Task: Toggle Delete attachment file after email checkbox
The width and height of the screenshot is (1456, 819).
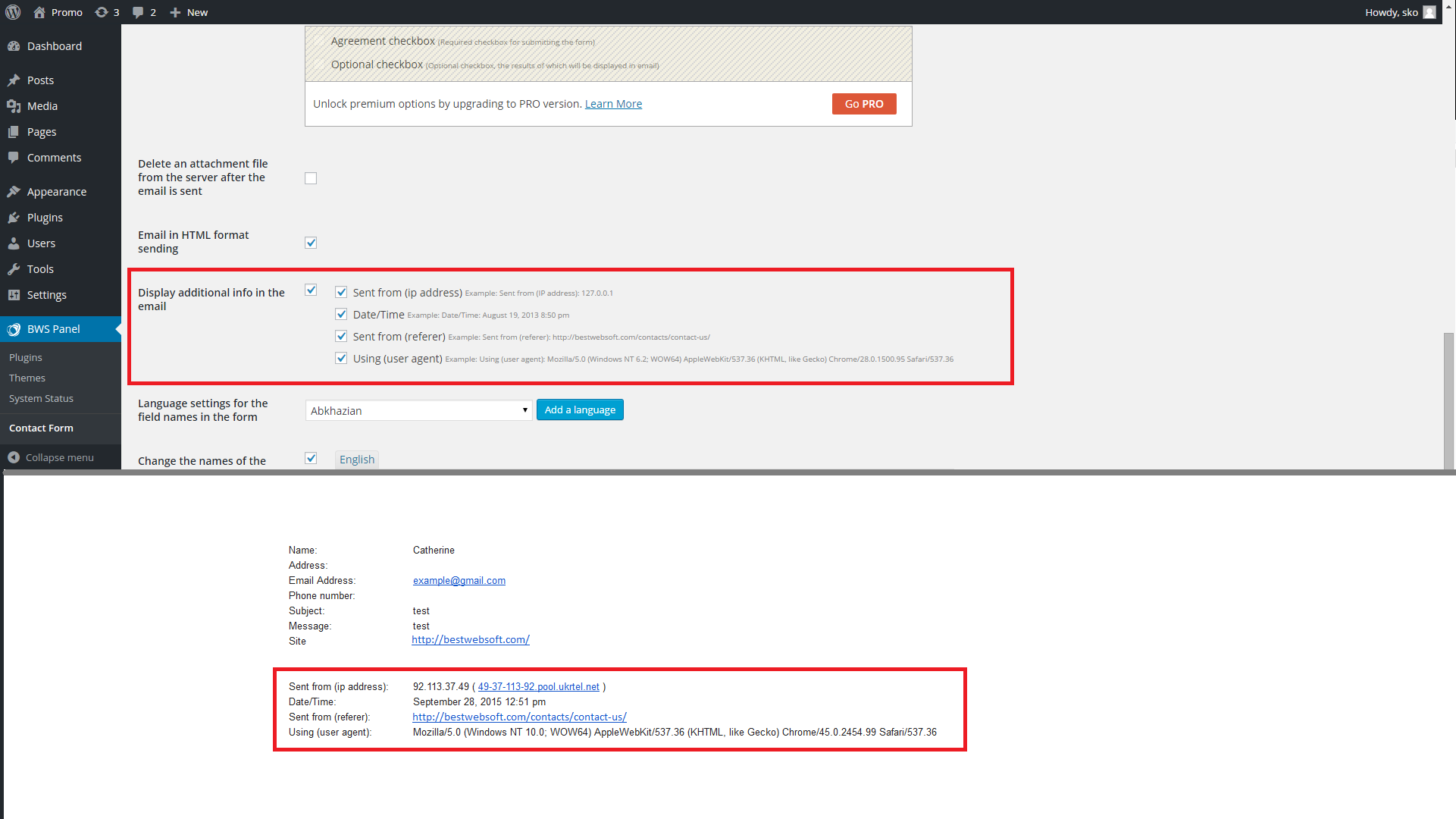Action: pos(311,178)
